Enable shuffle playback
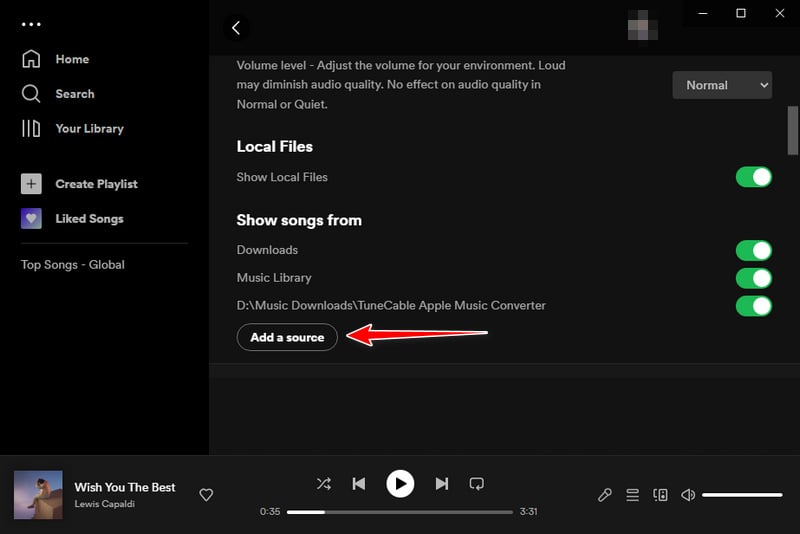 tap(323, 484)
